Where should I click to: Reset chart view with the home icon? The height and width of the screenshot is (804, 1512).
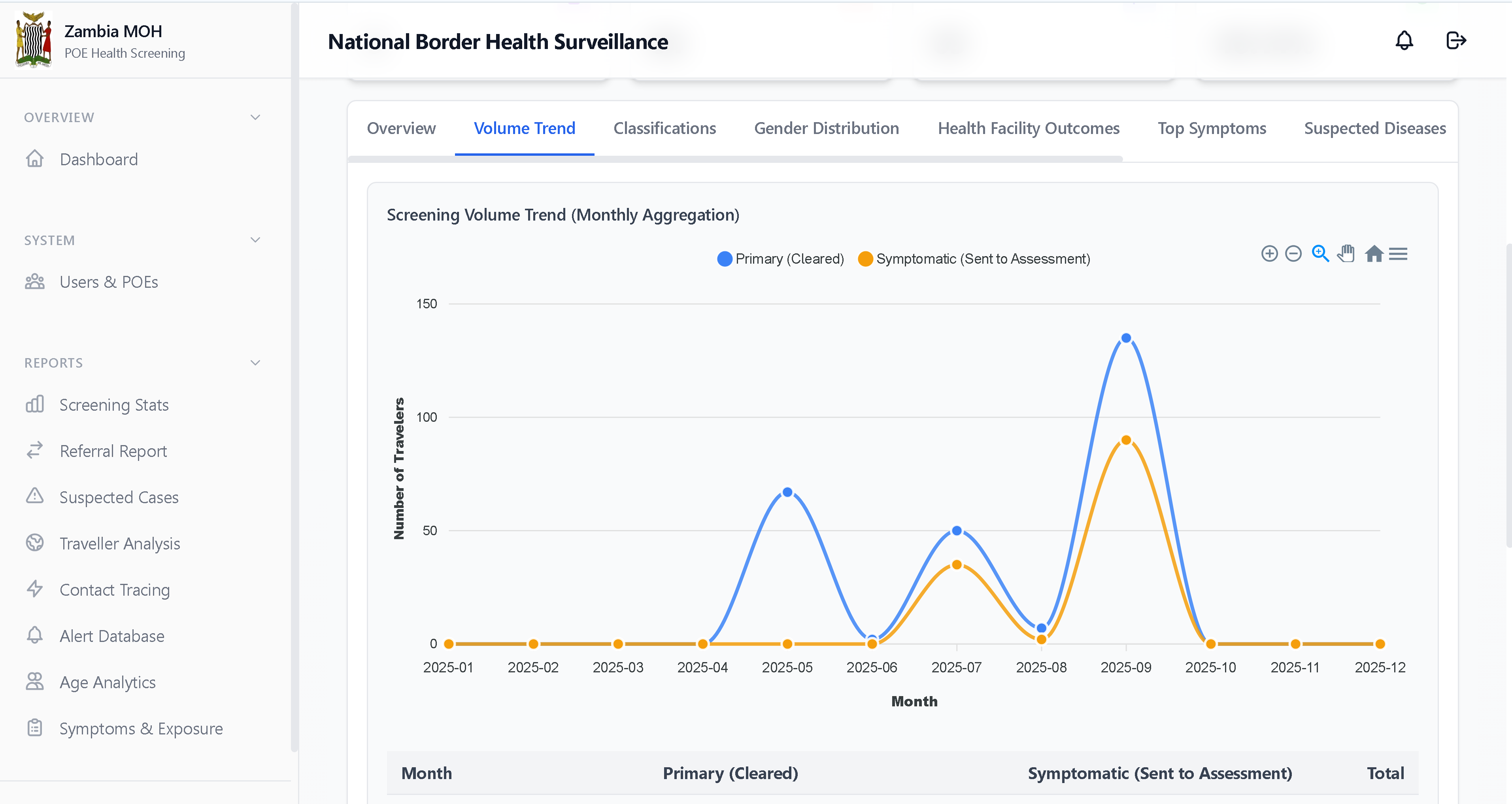point(1374,253)
